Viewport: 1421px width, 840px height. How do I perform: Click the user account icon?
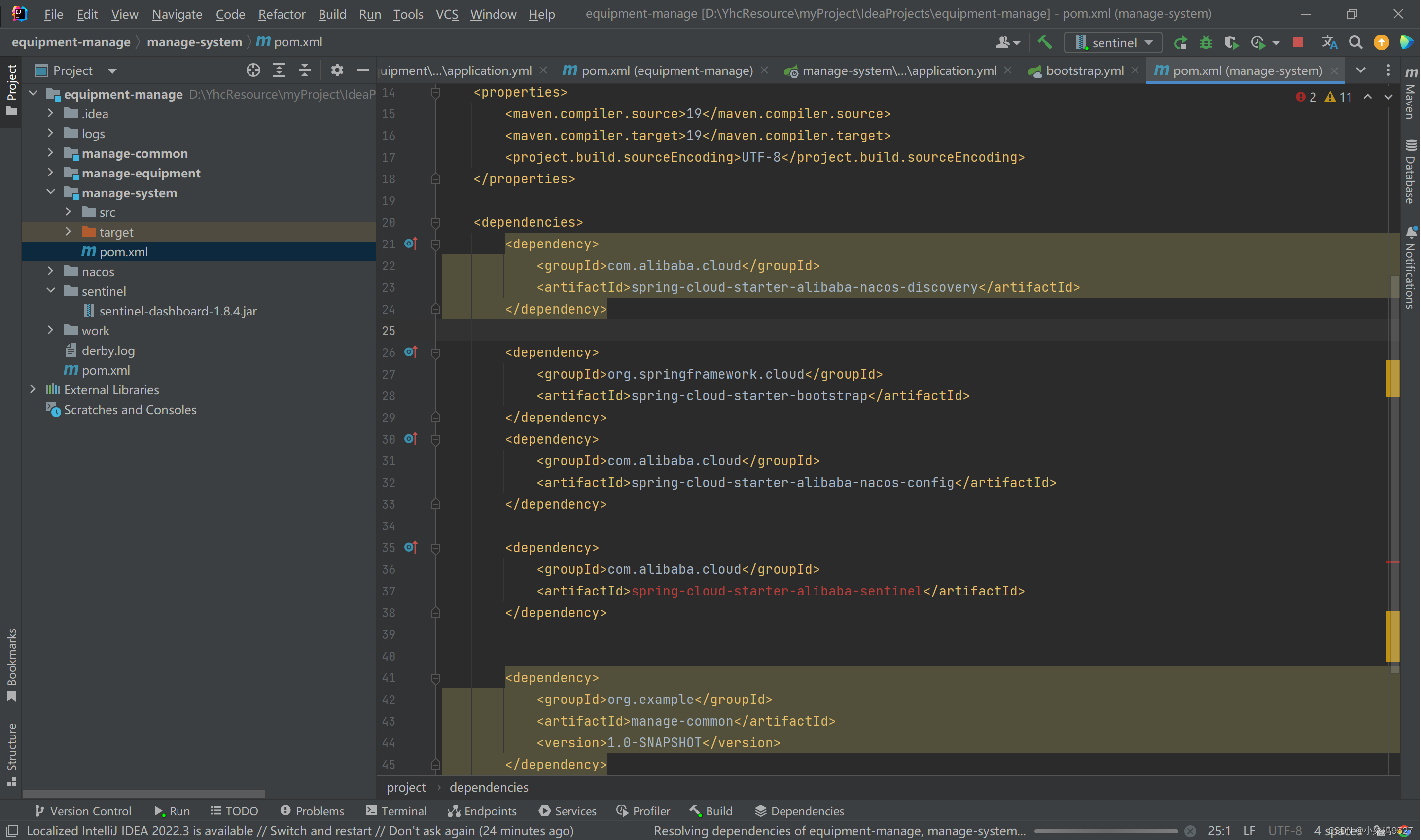(1003, 43)
